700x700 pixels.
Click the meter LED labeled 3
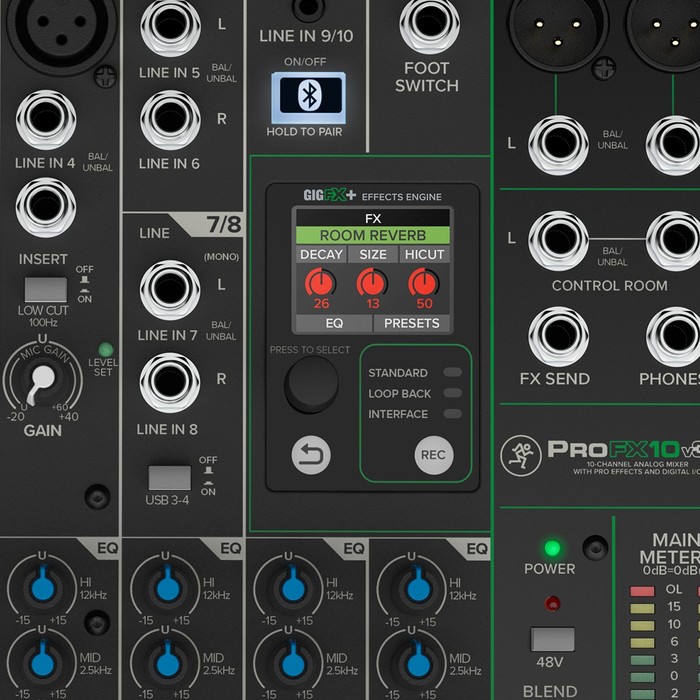coord(642,660)
